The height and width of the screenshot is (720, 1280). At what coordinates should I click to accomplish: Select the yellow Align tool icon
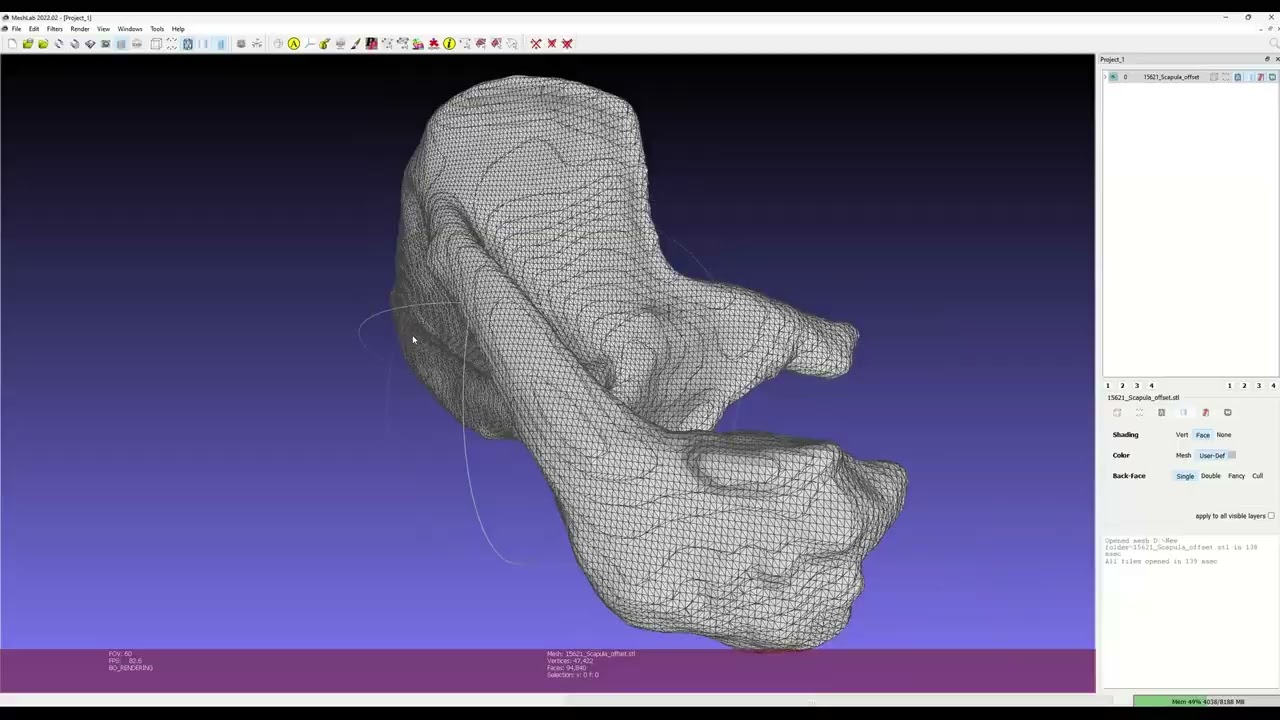coord(294,43)
